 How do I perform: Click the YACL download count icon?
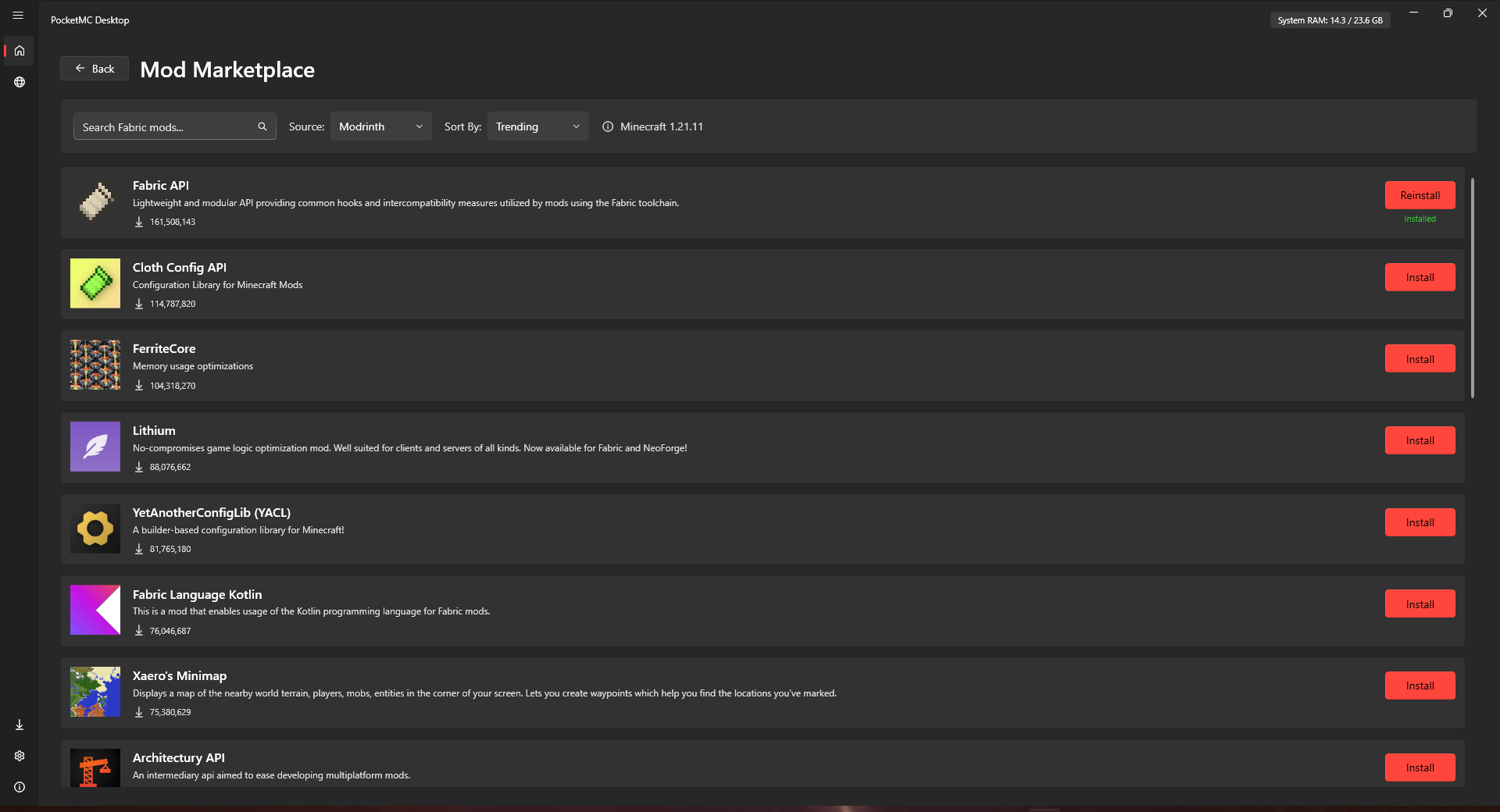tap(139, 549)
